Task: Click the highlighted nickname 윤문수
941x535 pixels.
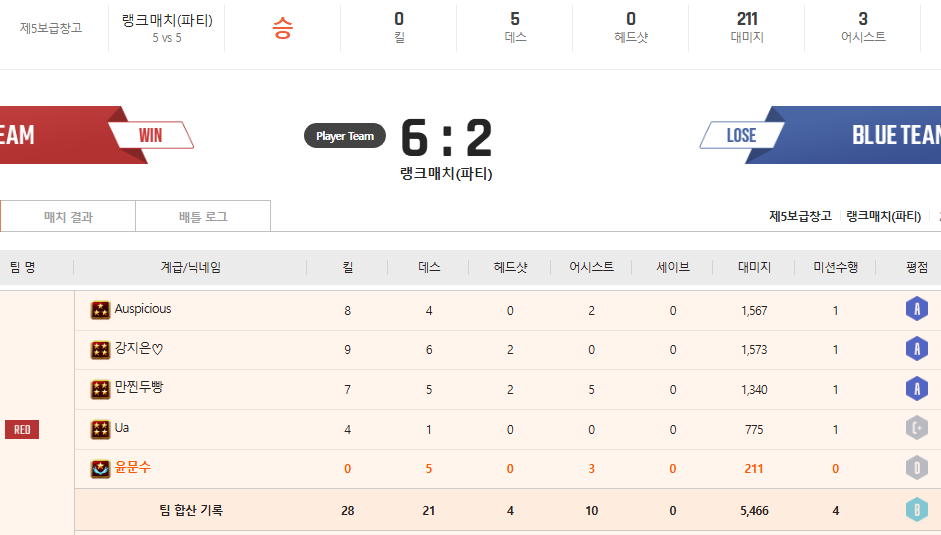Action: 132,467
